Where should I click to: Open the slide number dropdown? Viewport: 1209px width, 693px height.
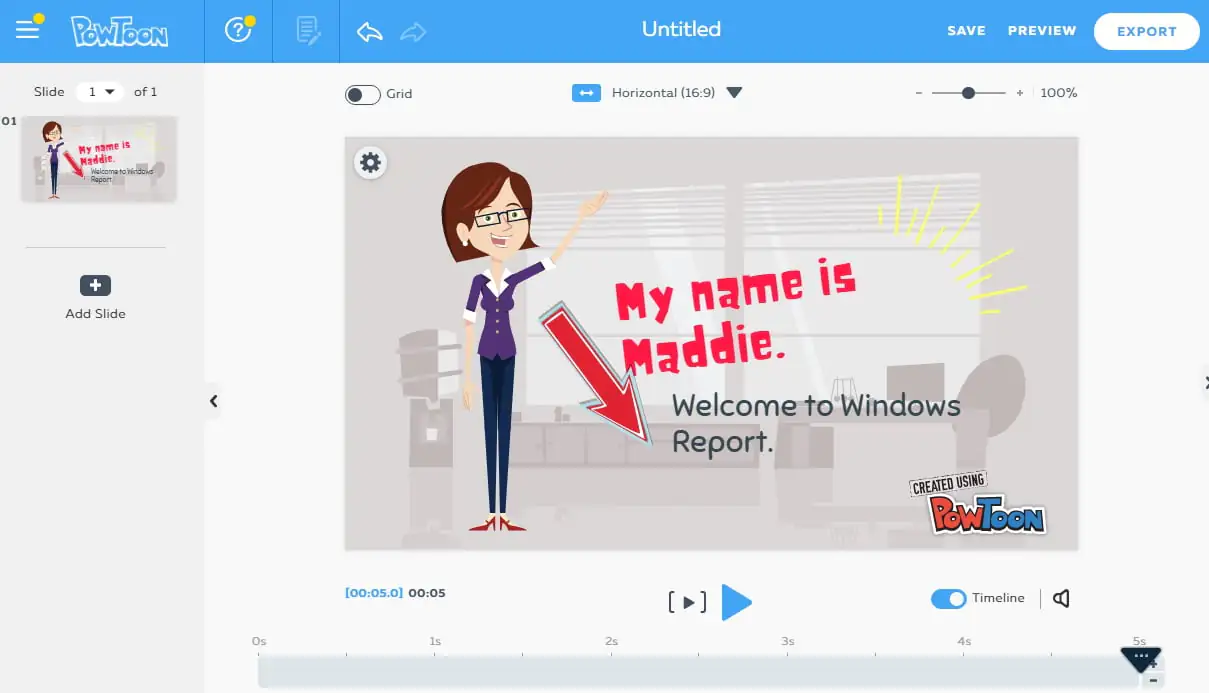pos(99,91)
